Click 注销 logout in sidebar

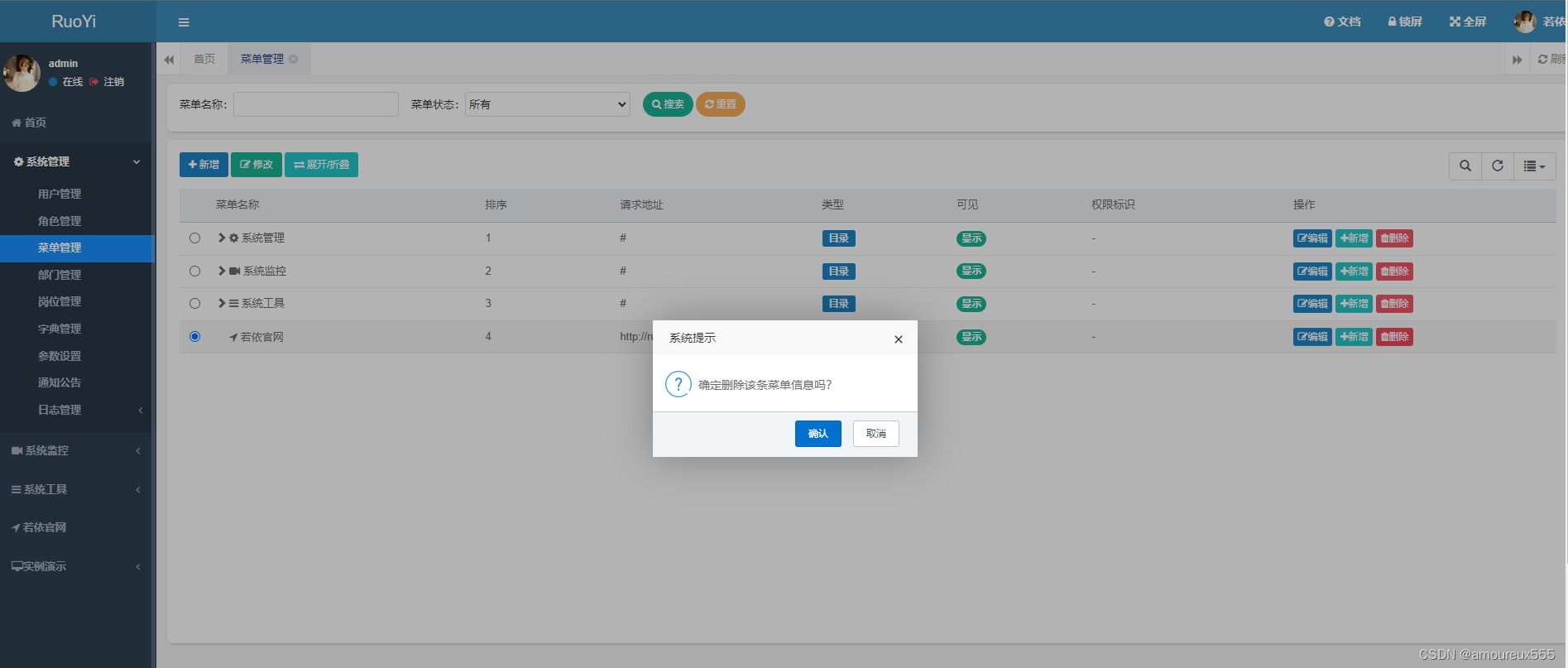tap(107, 82)
